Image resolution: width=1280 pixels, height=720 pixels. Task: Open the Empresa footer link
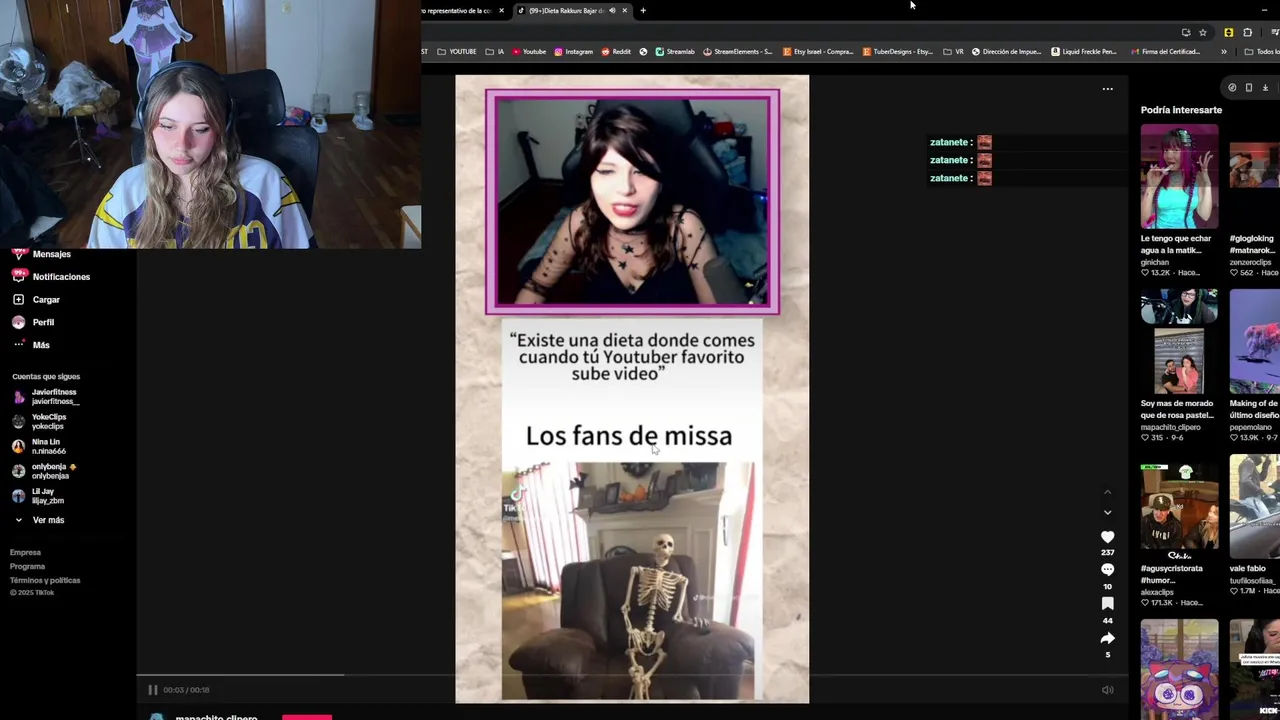(25, 552)
